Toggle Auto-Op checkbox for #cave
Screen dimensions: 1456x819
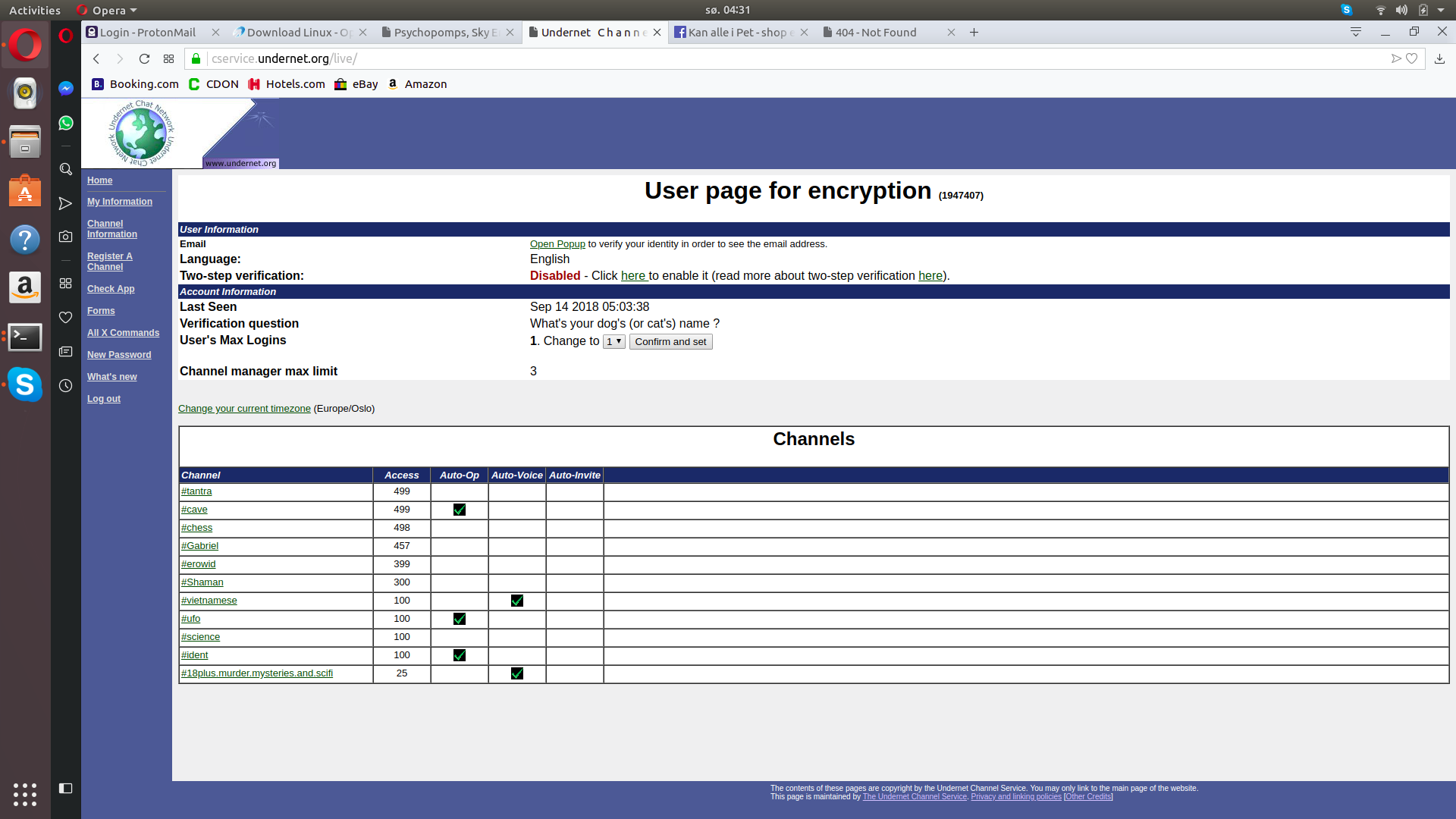click(460, 510)
